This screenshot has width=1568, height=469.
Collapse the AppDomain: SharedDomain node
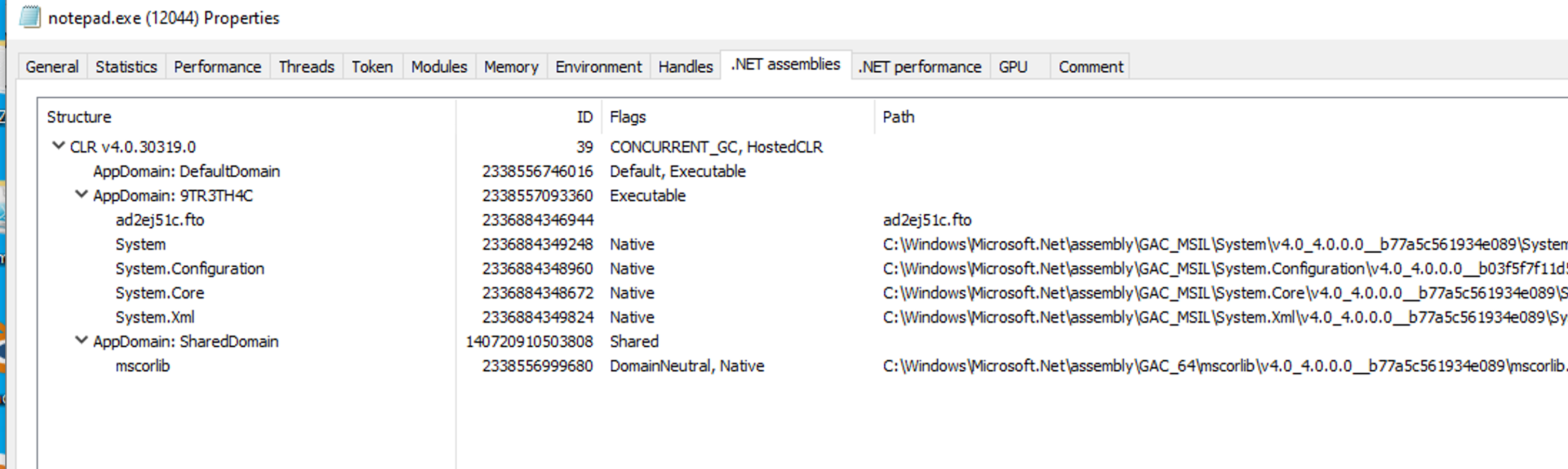[81, 341]
